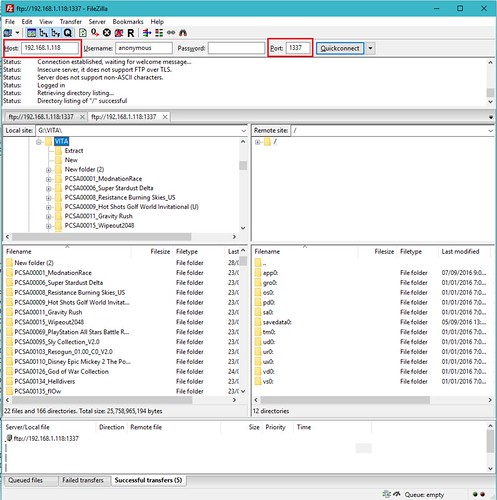The width and height of the screenshot is (497, 500).
Task: Open the Edit menu
Action: [27, 22]
